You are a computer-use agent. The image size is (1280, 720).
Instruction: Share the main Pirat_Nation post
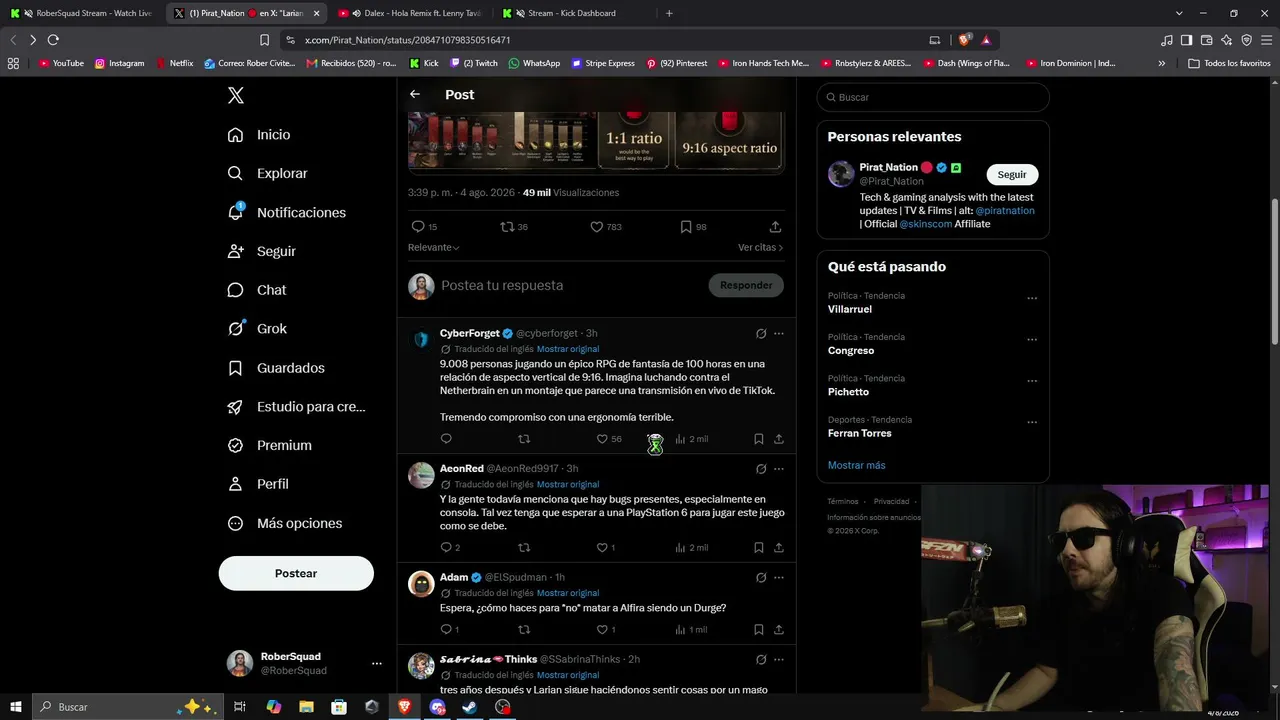[775, 227]
